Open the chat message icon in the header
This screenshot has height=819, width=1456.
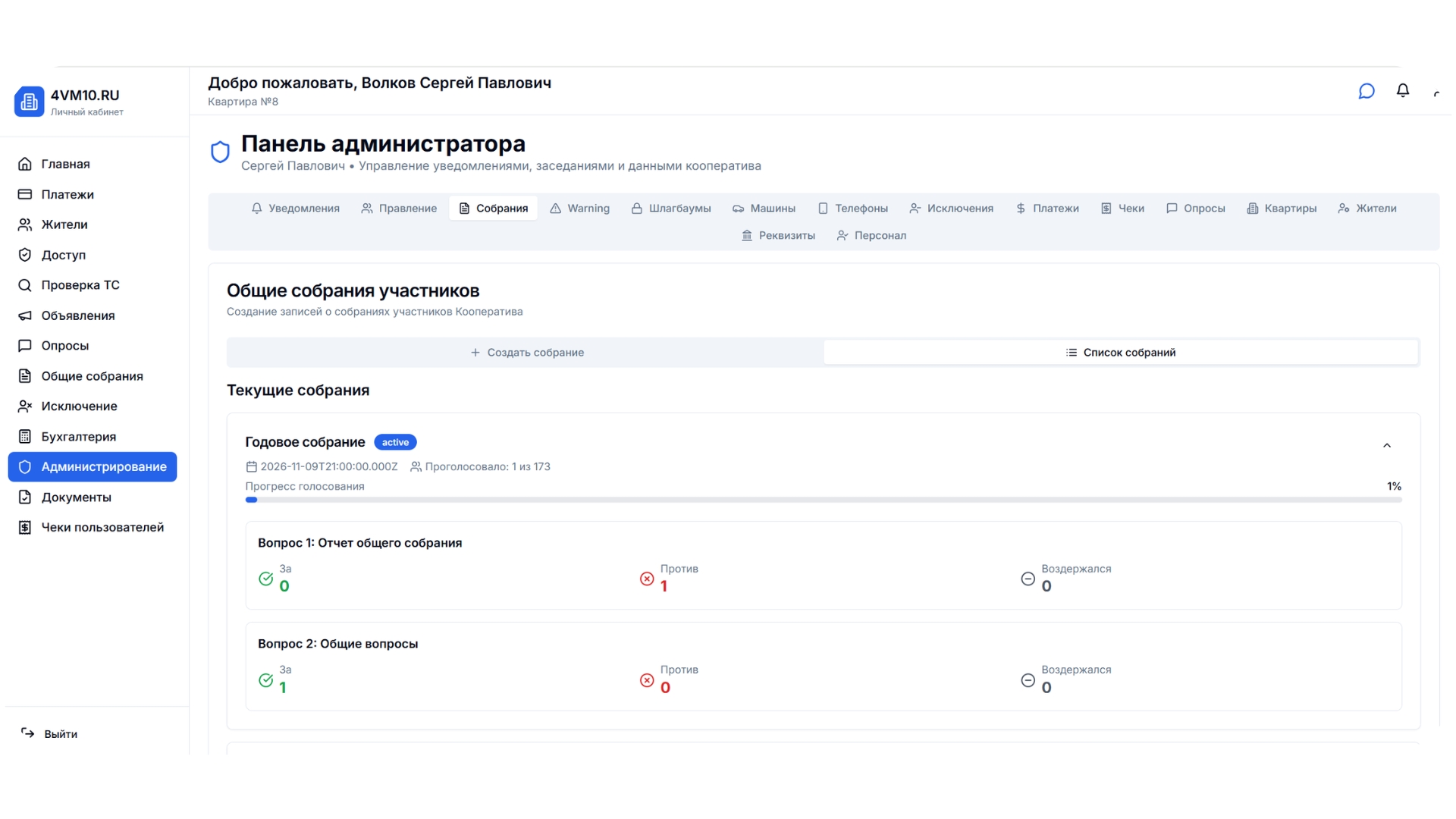[1367, 90]
